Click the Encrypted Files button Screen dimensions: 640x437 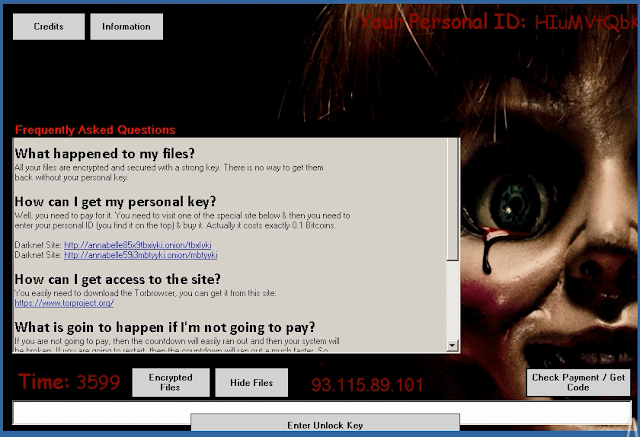pos(171,382)
